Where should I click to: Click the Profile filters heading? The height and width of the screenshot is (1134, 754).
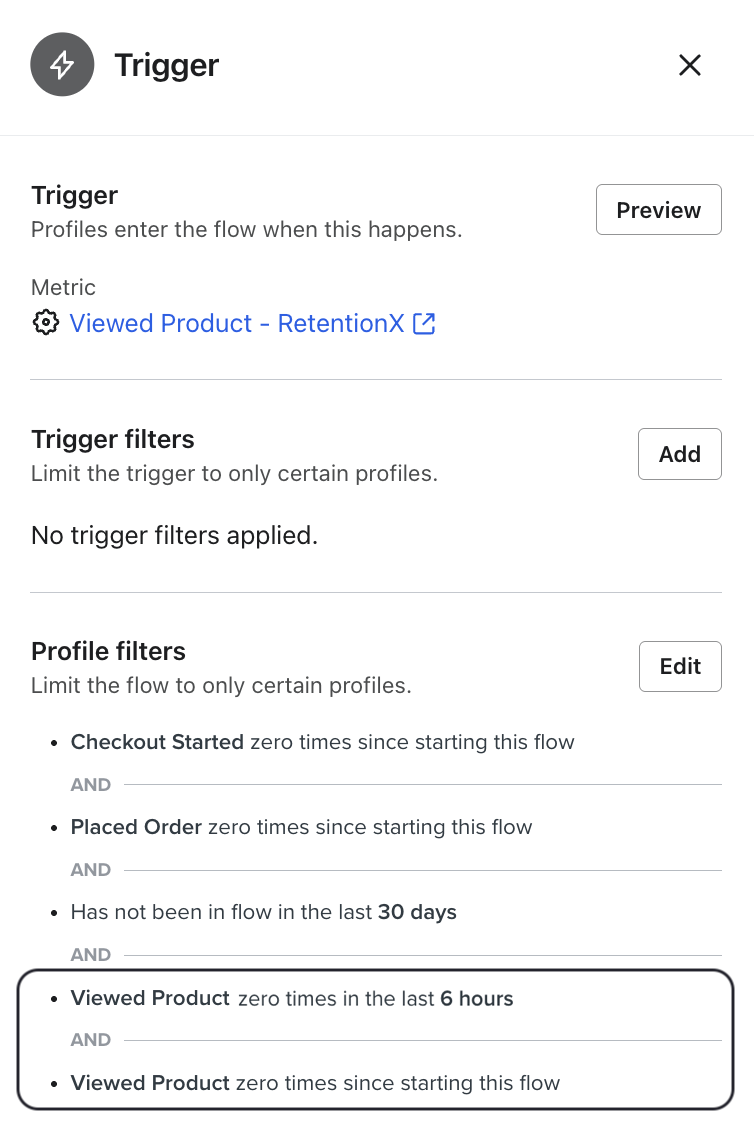tap(108, 651)
